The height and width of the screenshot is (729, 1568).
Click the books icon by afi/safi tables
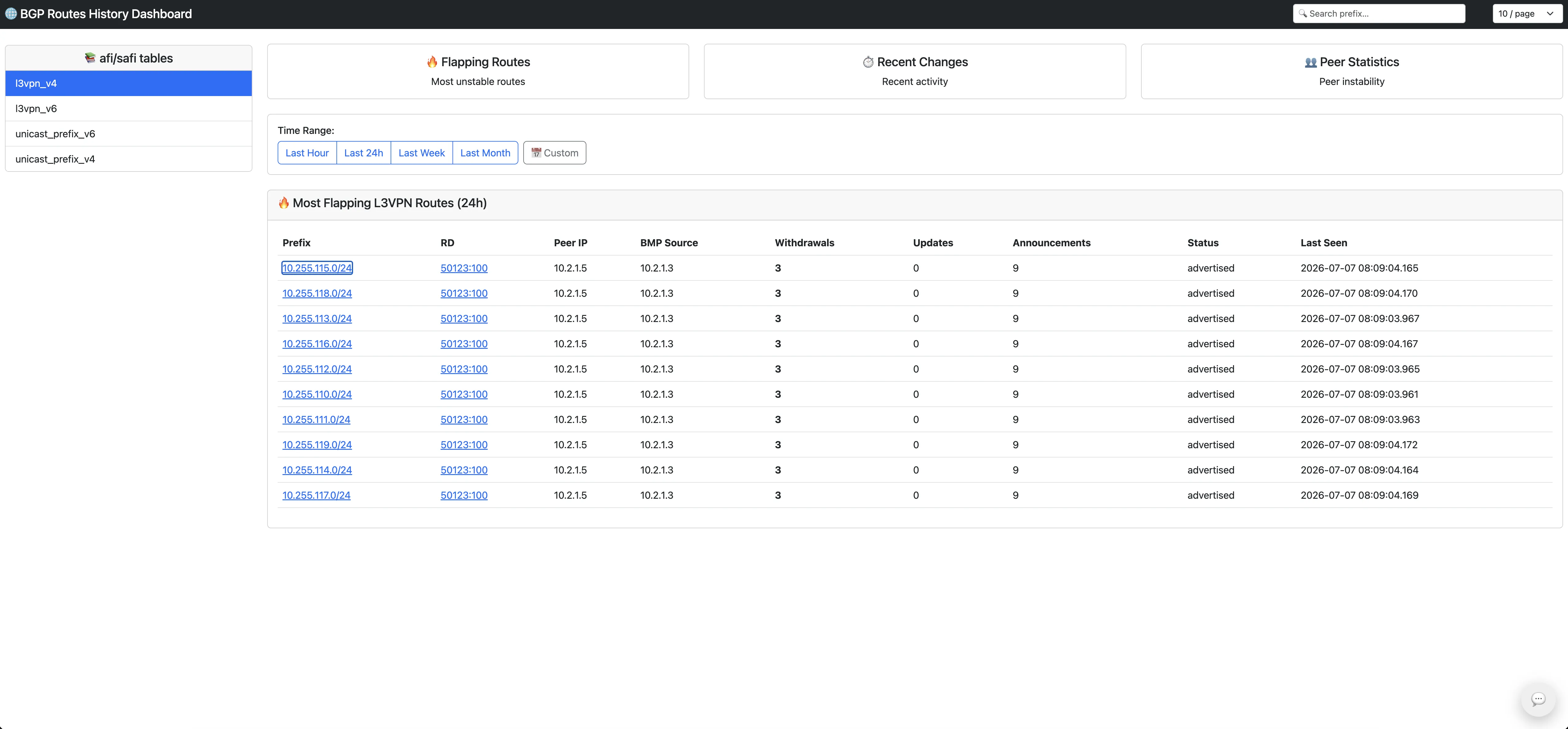tap(90, 58)
